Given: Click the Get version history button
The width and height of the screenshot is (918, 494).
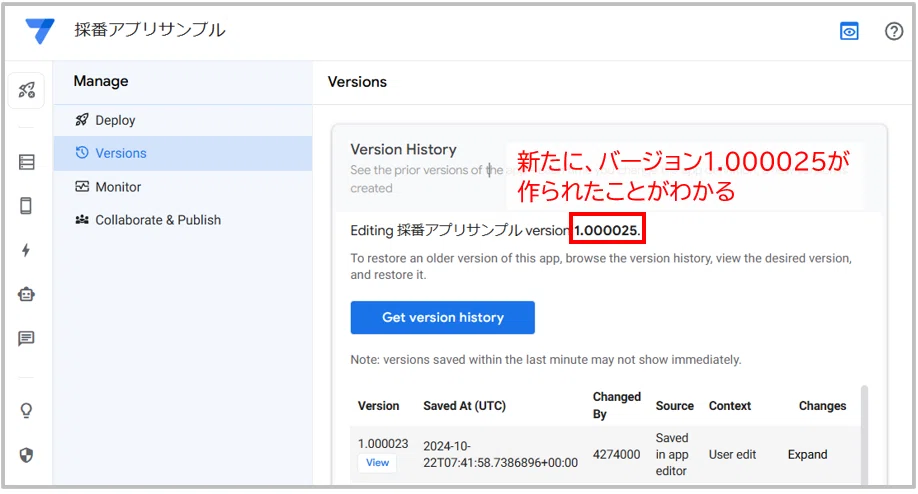Looking at the screenshot, I should 443,317.
